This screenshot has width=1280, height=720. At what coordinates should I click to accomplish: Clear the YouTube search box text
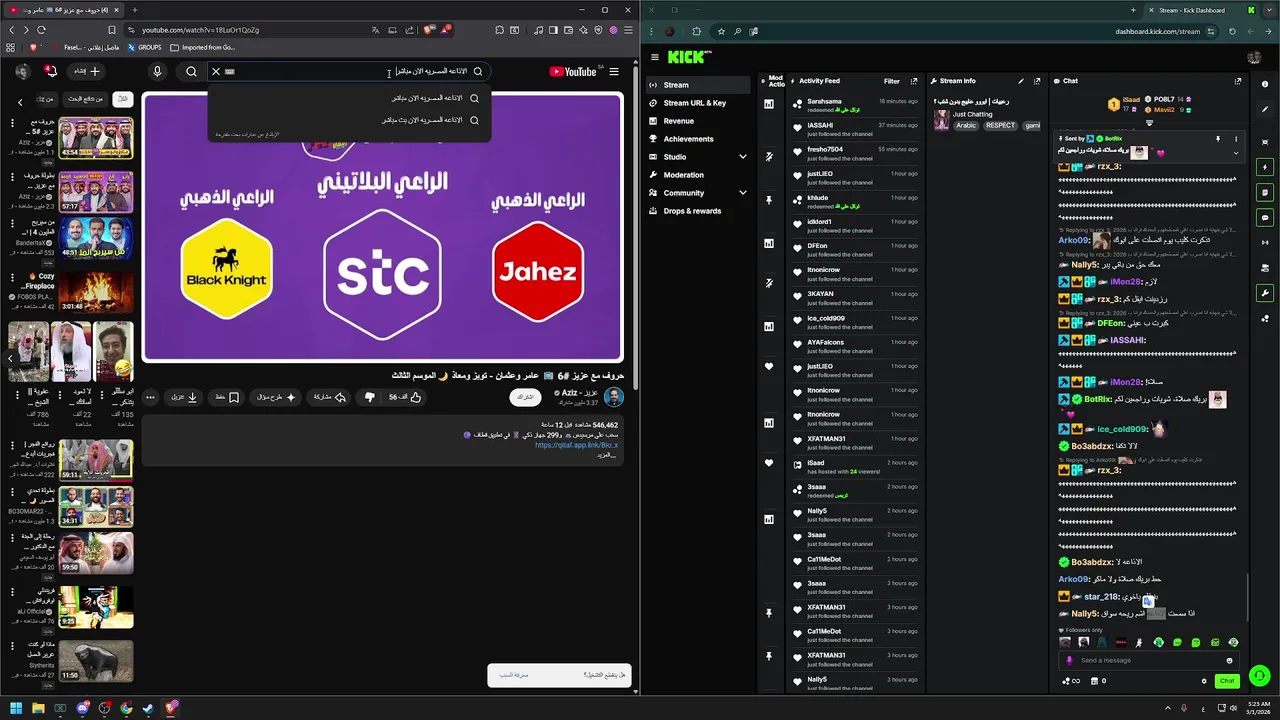tap(215, 71)
